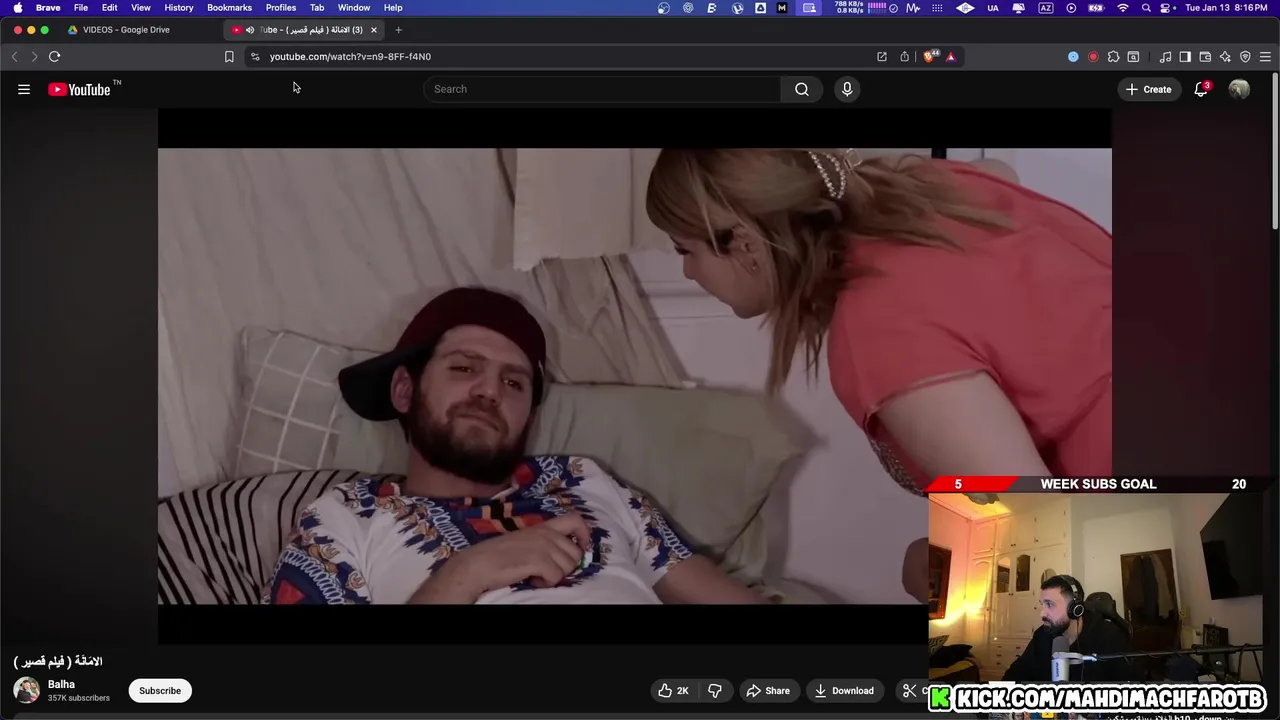Open the red record extension
Viewport: 1280px width, 720px height.
(x=1093, y=57)
